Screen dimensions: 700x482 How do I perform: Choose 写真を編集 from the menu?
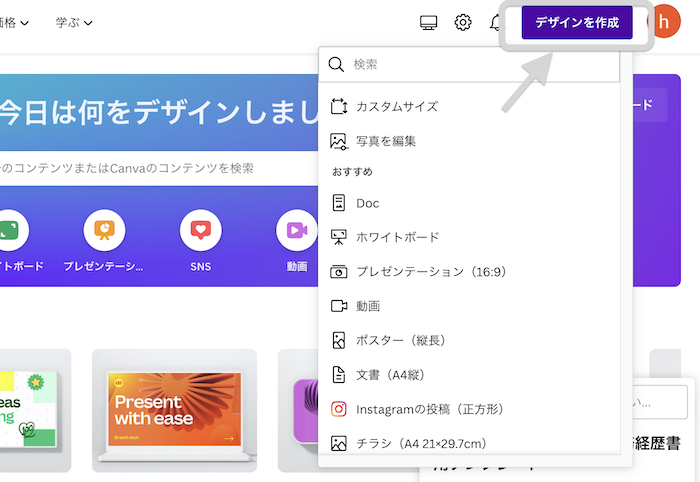pyautogui.click(x=386, y=141)
